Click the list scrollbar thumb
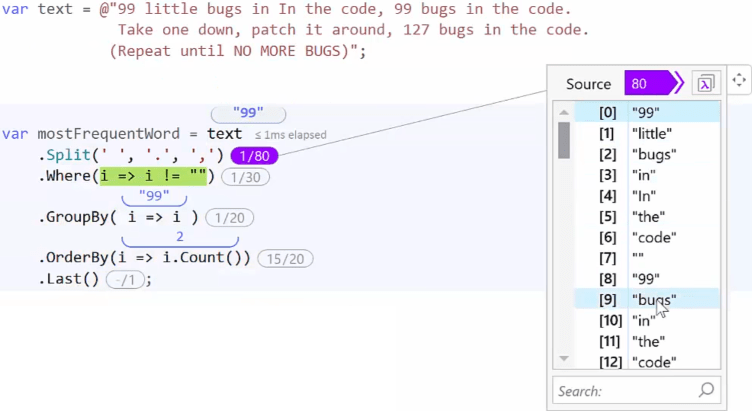 [564, 140]
